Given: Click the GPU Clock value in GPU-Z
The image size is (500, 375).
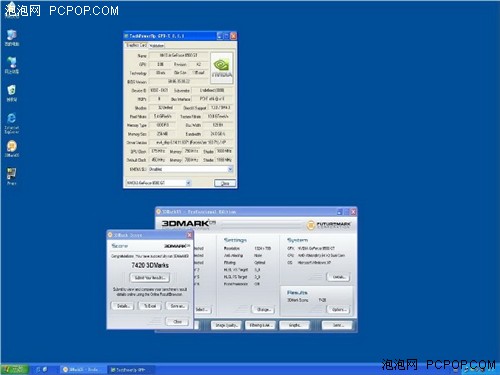Looking at the screenshot, I should [x=158, y=151].
